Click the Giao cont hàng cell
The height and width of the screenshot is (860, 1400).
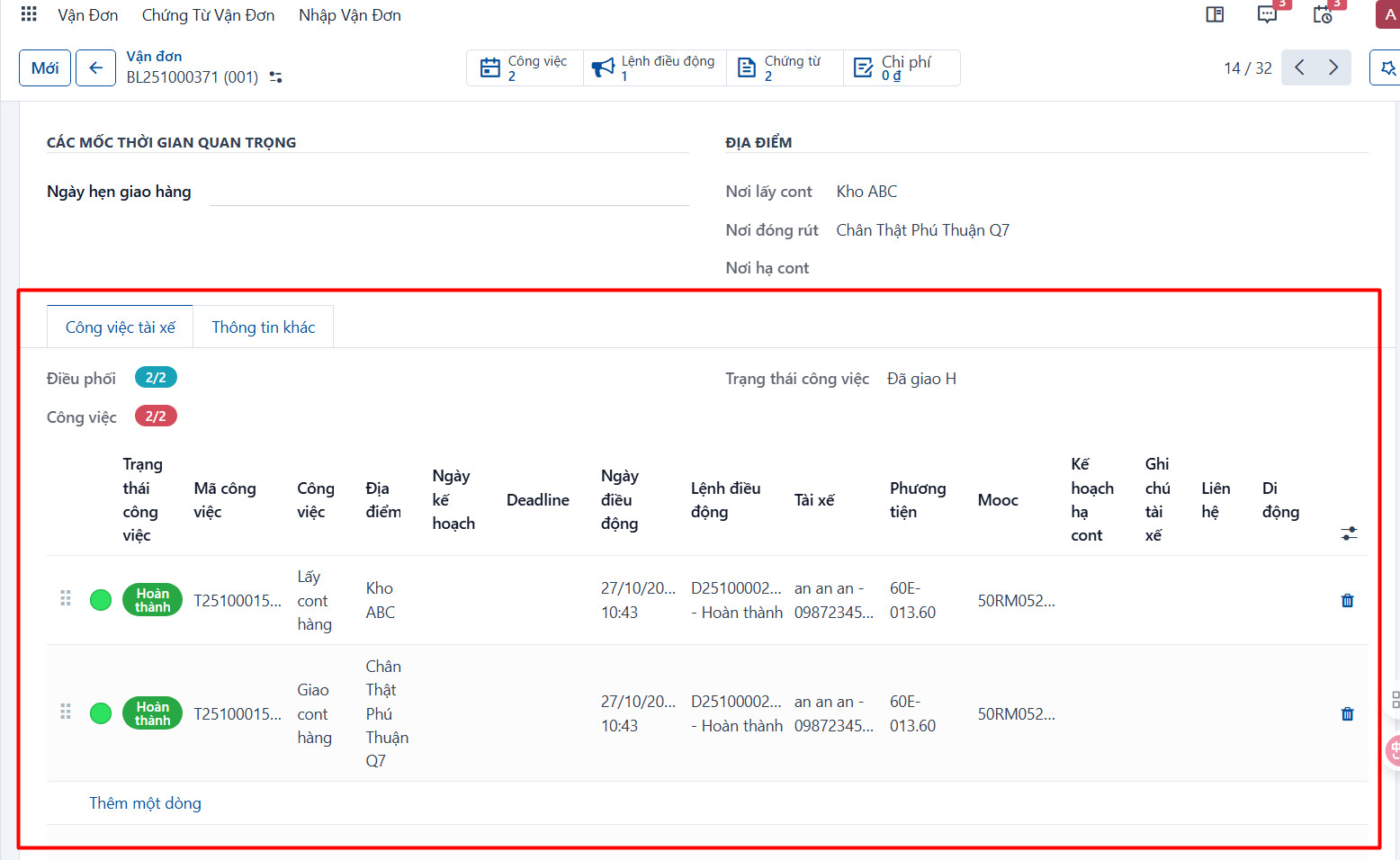(315, 713)
